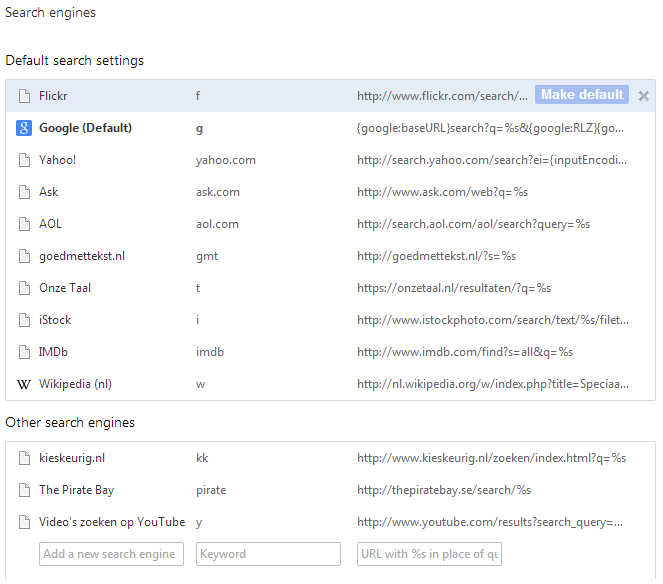The height and width of the screenshot is (584, 663).
Task: Click the goedmettekst.nl page icon
Action: [x=25, y=256]
